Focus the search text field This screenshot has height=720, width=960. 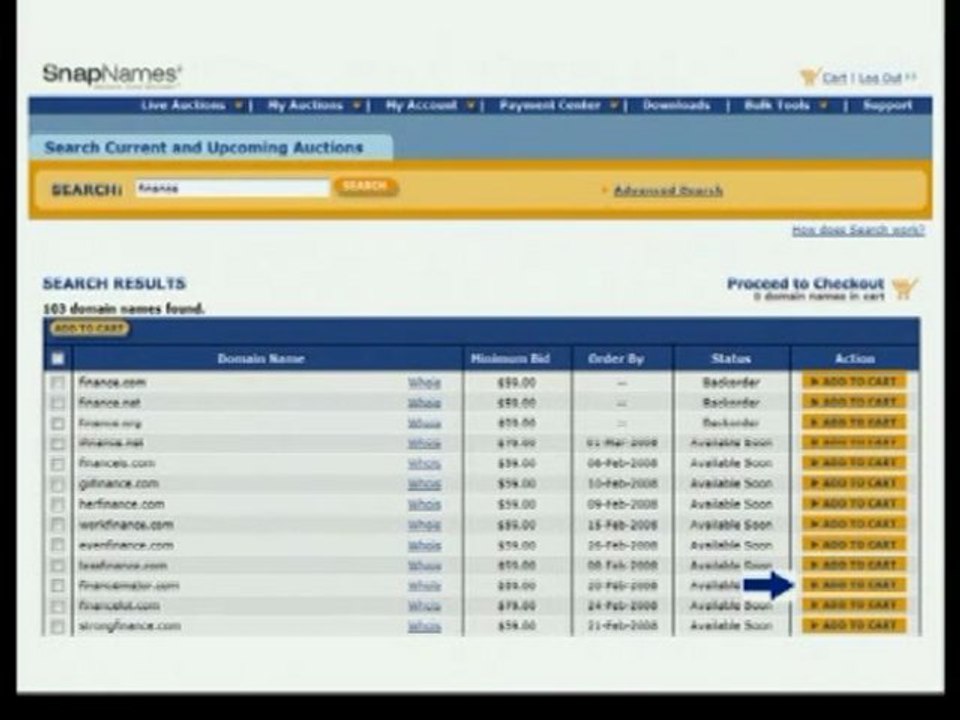coord(232,188)
